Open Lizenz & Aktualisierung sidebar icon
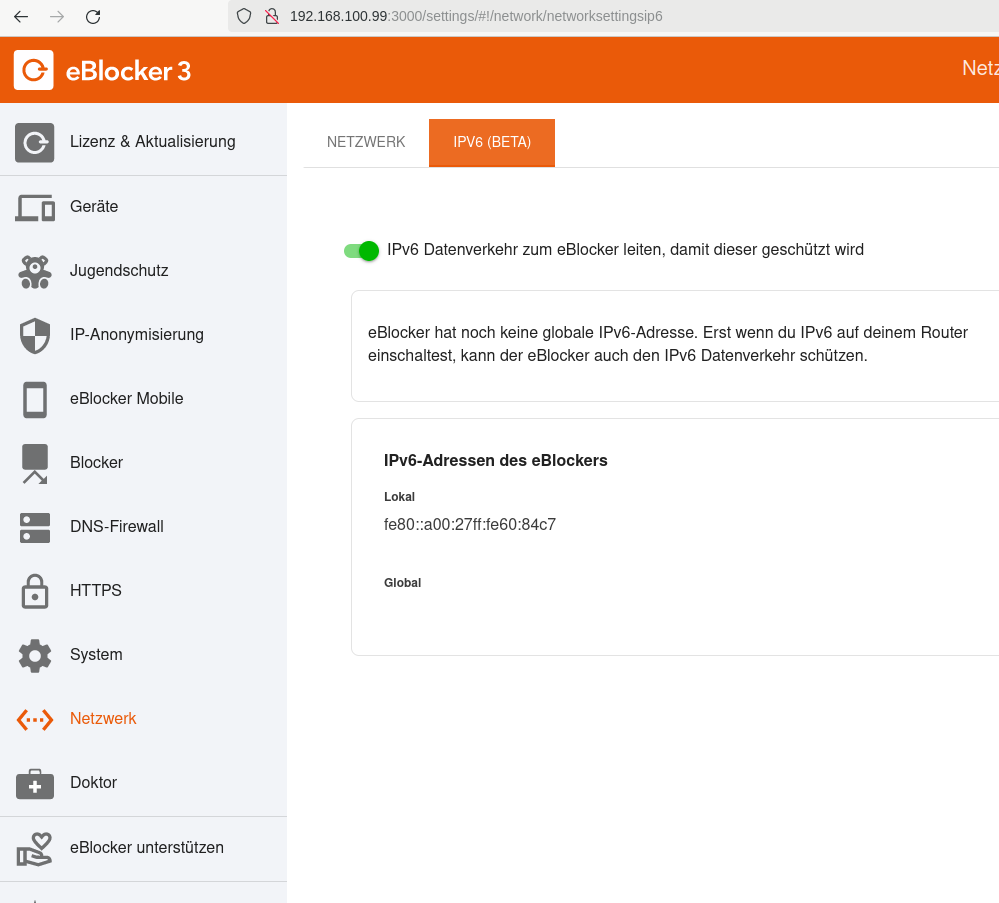This screenshot has width=999, height=903. point(34,142)
